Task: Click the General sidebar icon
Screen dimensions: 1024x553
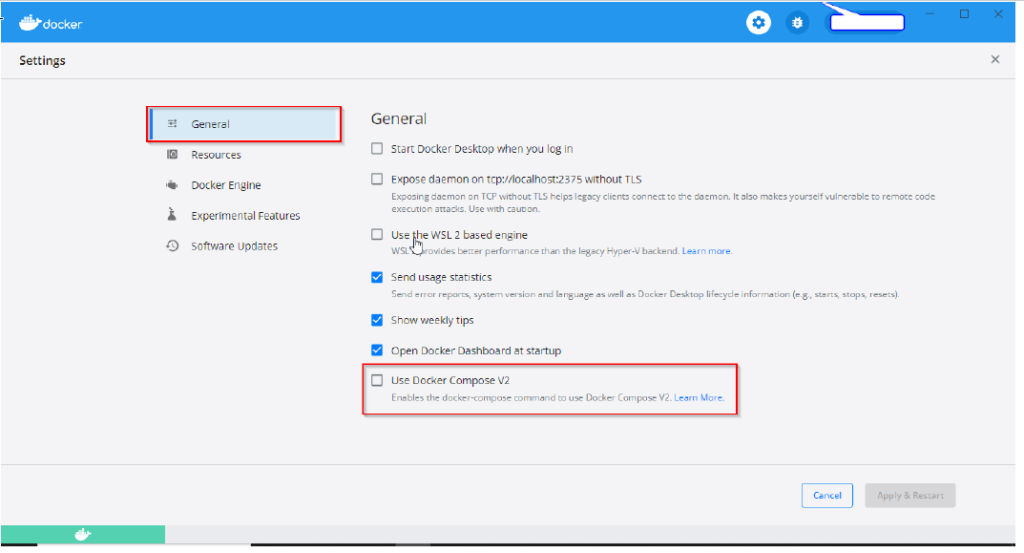Action: click(x=173, y=124)
